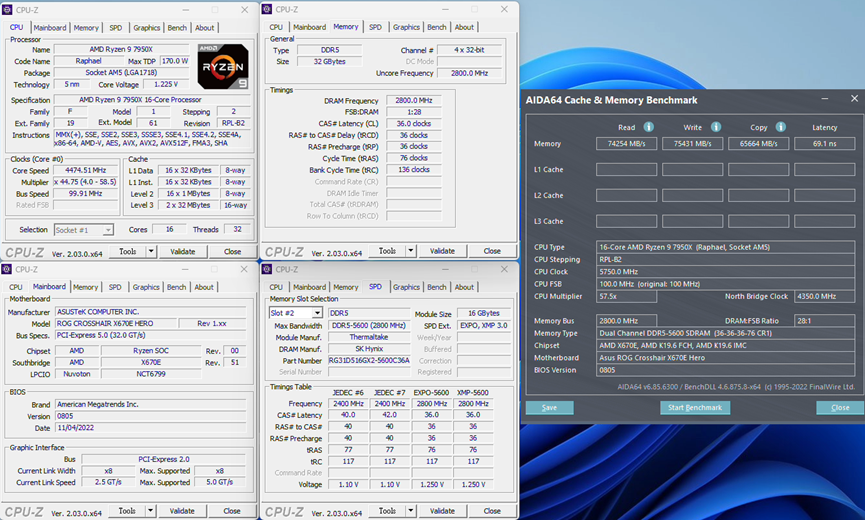
Task: Open the Socket #1 selection dropdown
Action: pyautogui.click(x=108, y=229)
